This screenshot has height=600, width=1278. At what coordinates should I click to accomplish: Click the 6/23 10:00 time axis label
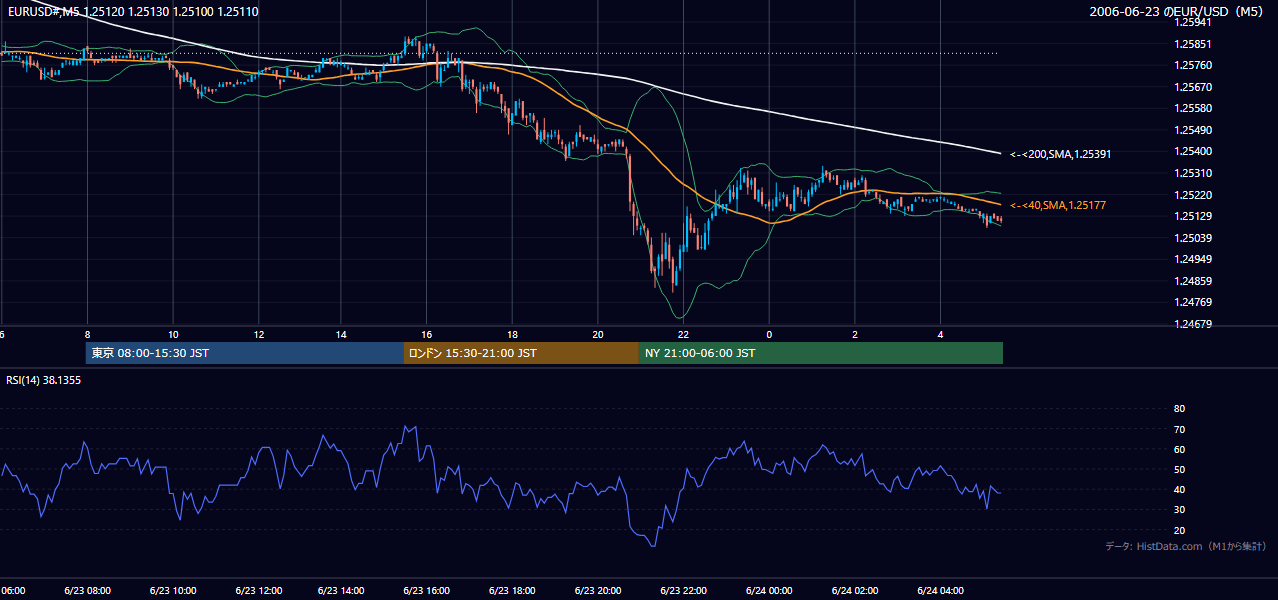[x=173, y=591]
